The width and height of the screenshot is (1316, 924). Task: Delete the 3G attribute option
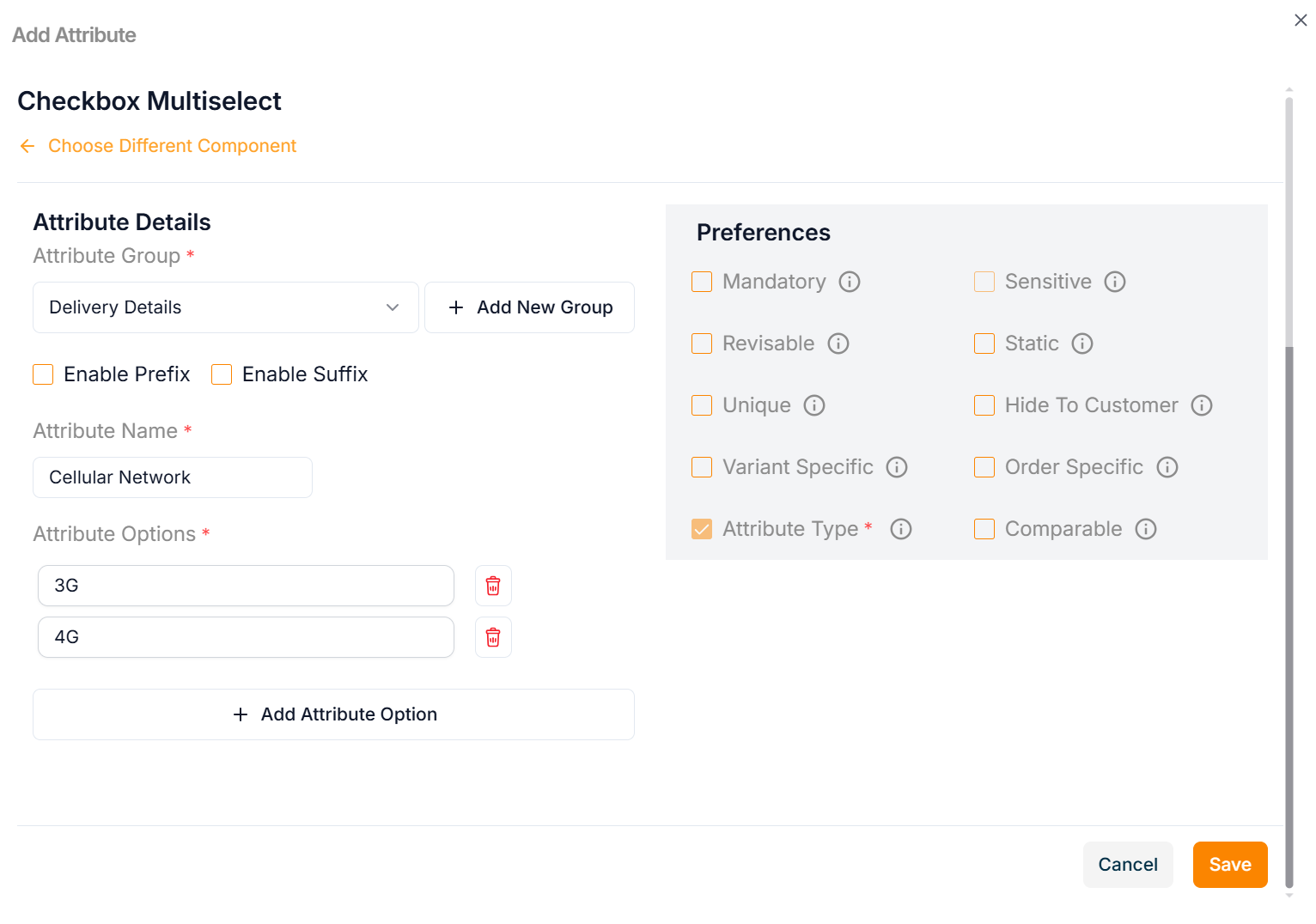tap(493, 586)
